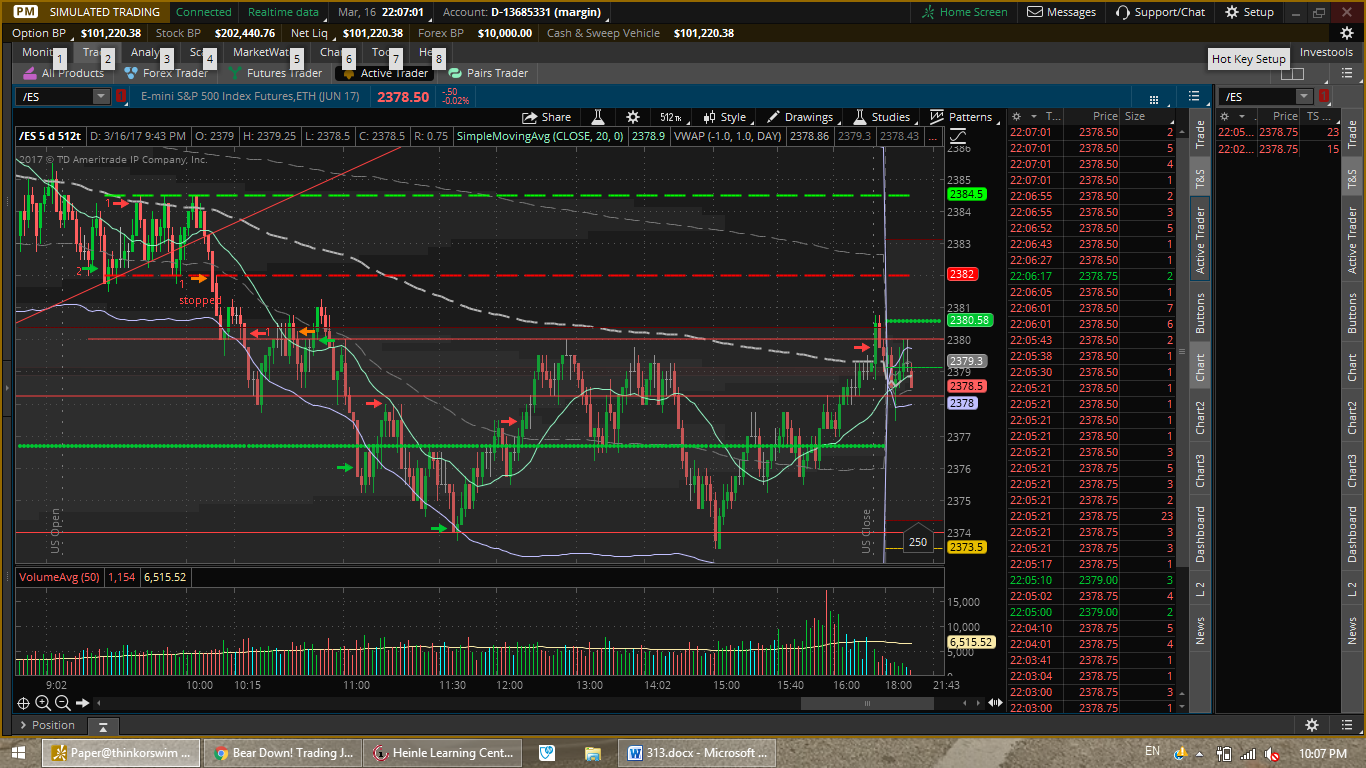Image resolution: width=1366 pixels, height=768 pixels.
Task: Toggle the layout split icon under Hot Key Setup
Action: point(1292,73)
